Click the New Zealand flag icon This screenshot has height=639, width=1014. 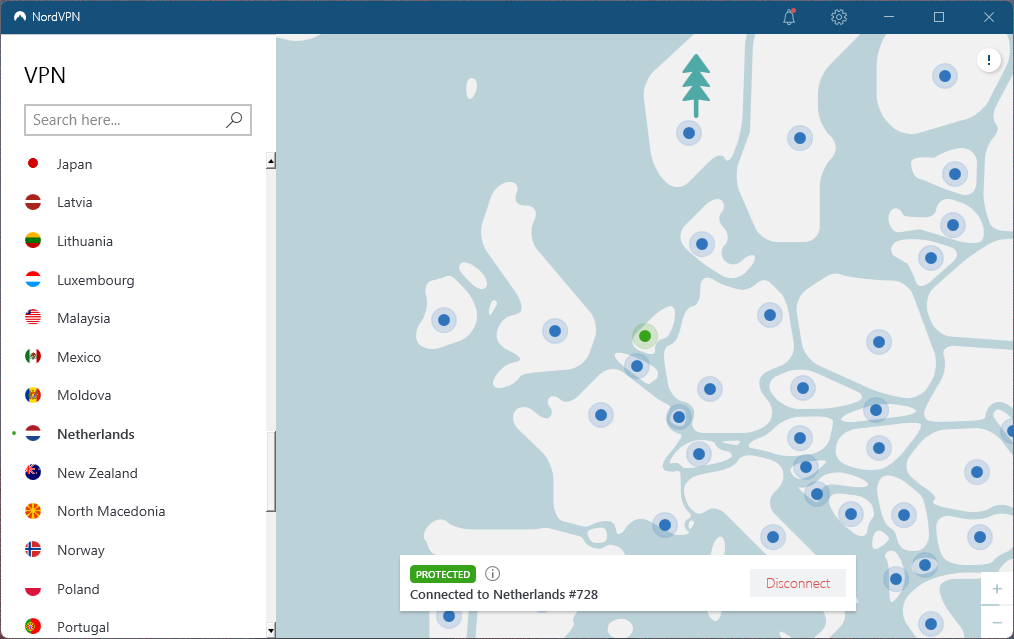33,473
